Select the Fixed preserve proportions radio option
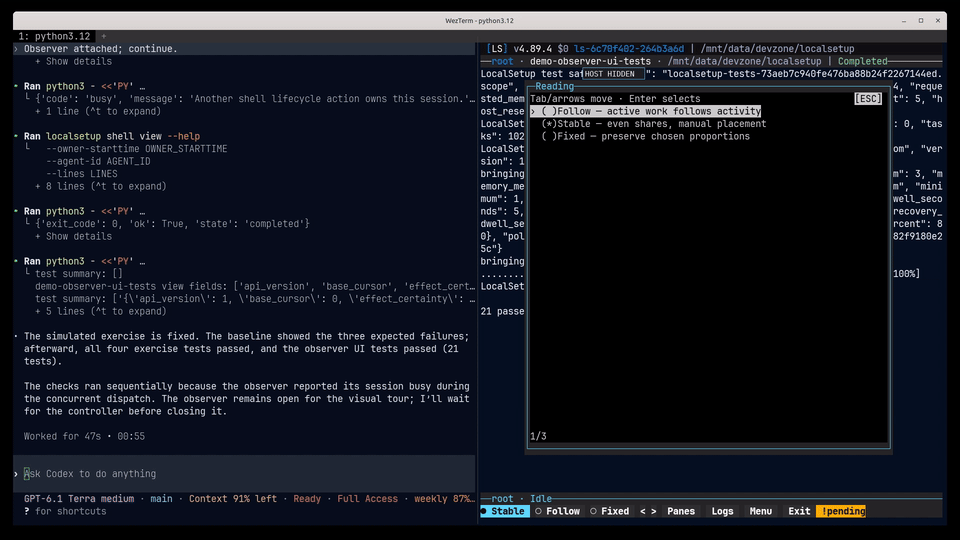The width and height of the screenshot is (960, 540). point(645,137)
